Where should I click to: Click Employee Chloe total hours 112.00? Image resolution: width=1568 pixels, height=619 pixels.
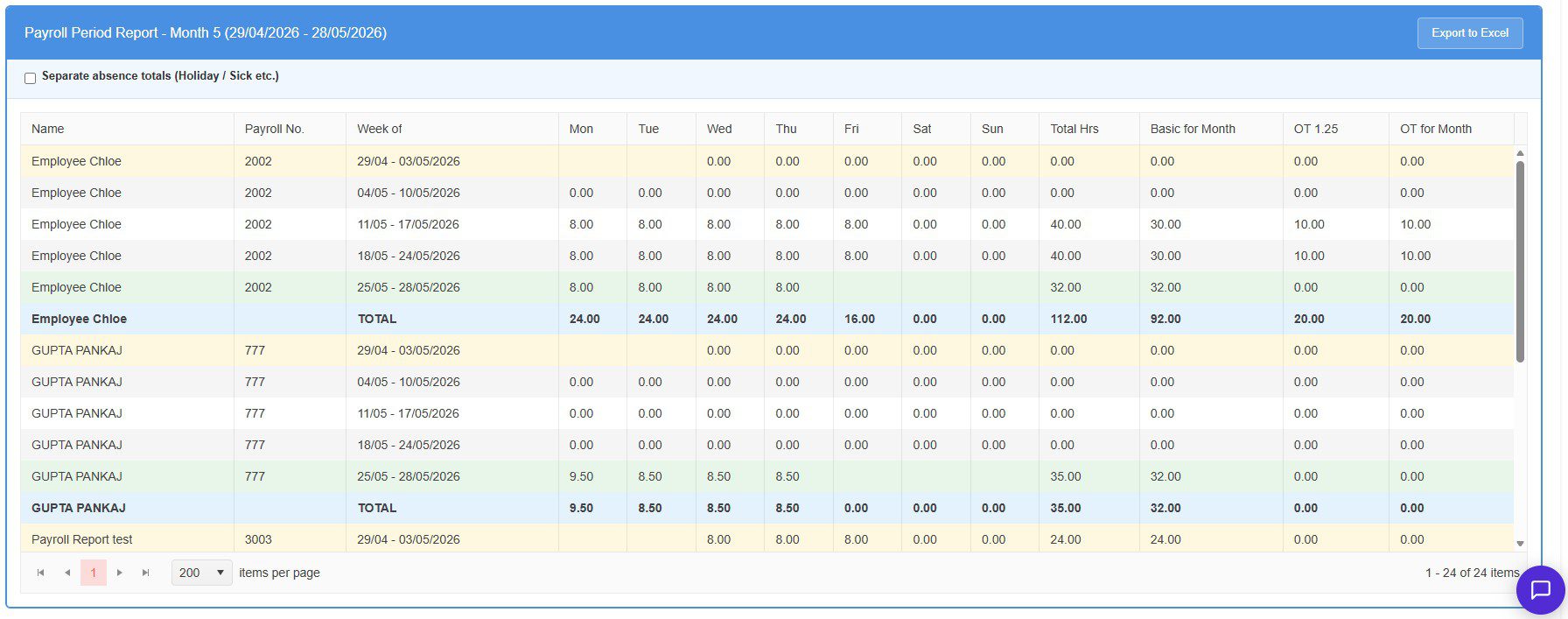(x=1068, y=319)
